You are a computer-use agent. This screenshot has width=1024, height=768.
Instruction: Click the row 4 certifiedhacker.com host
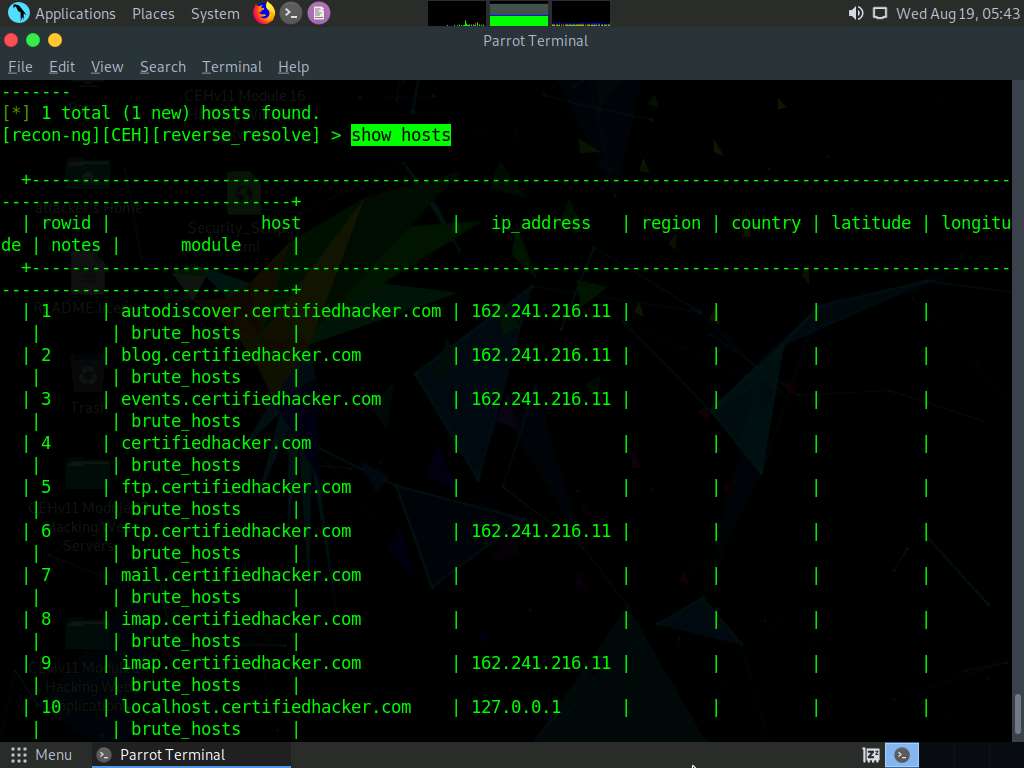point(216,443)
